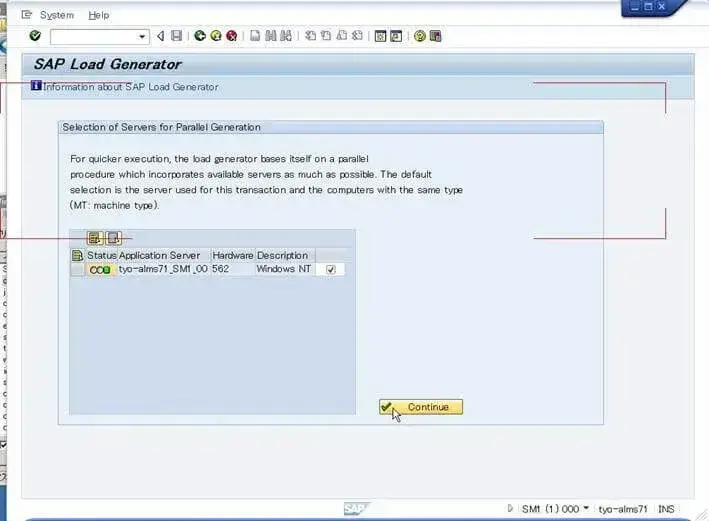Viewport: 709px width, 521px height.
Task: Click the Deselect All servers icon
Action: point(113,238)
